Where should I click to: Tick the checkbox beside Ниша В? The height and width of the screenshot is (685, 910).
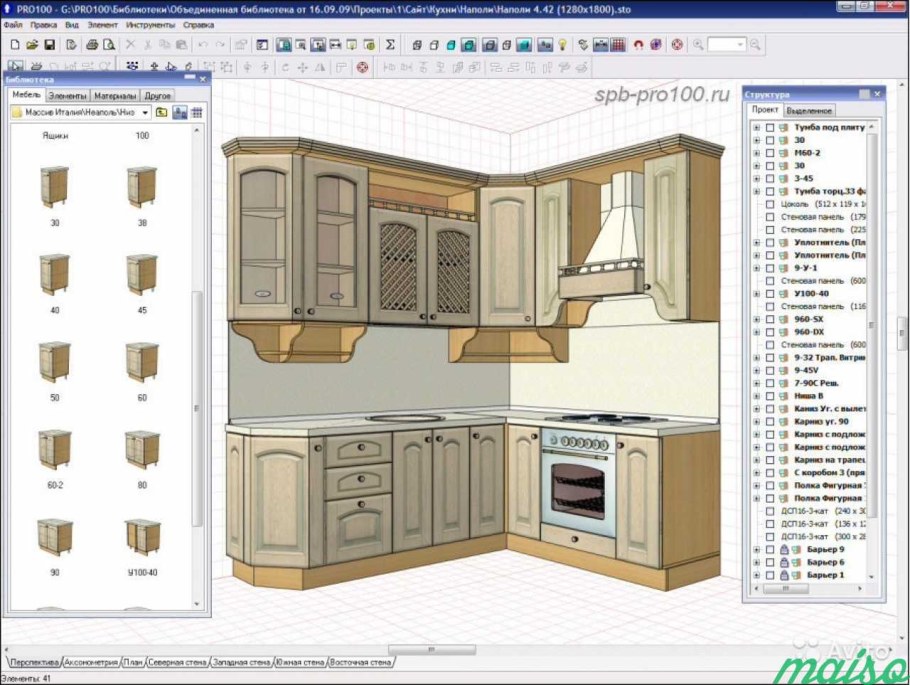[769, 396]
